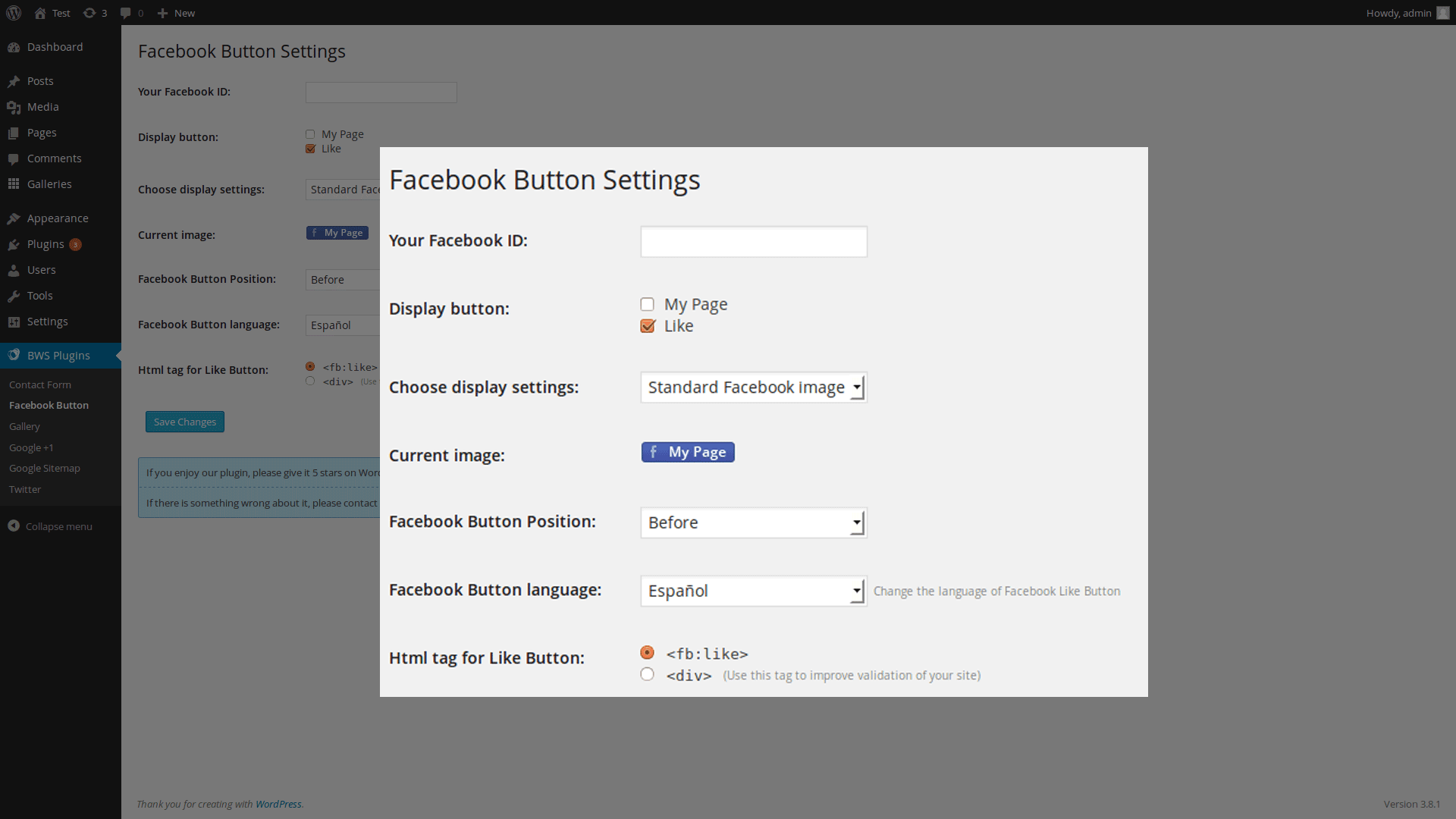This screenshot has height=819, width=1456.
Task: Click the Your Facebook ID field in overlay
Action: [x=754, y=241]
